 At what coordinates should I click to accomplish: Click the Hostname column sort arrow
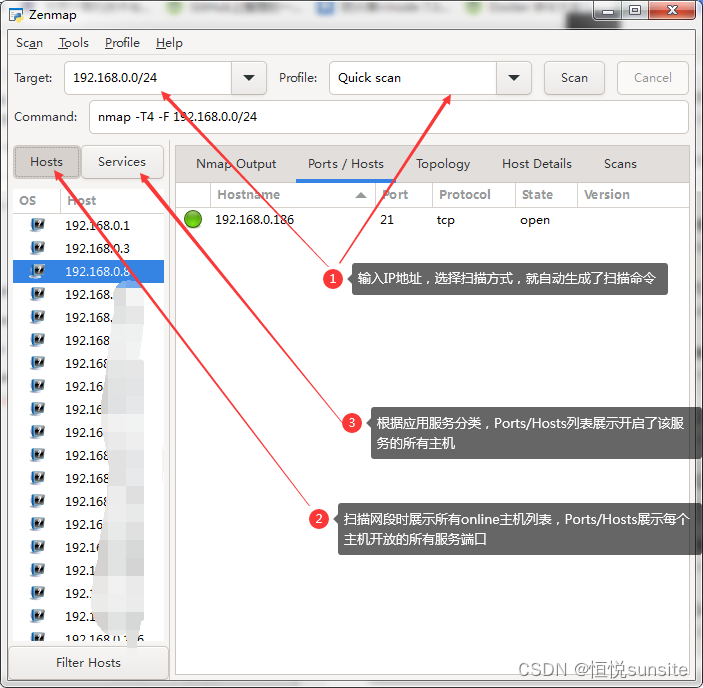[361, 195]
